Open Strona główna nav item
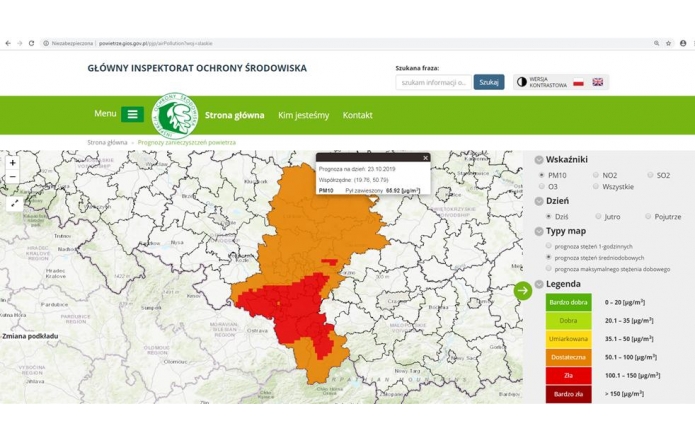 click(234, 115)
